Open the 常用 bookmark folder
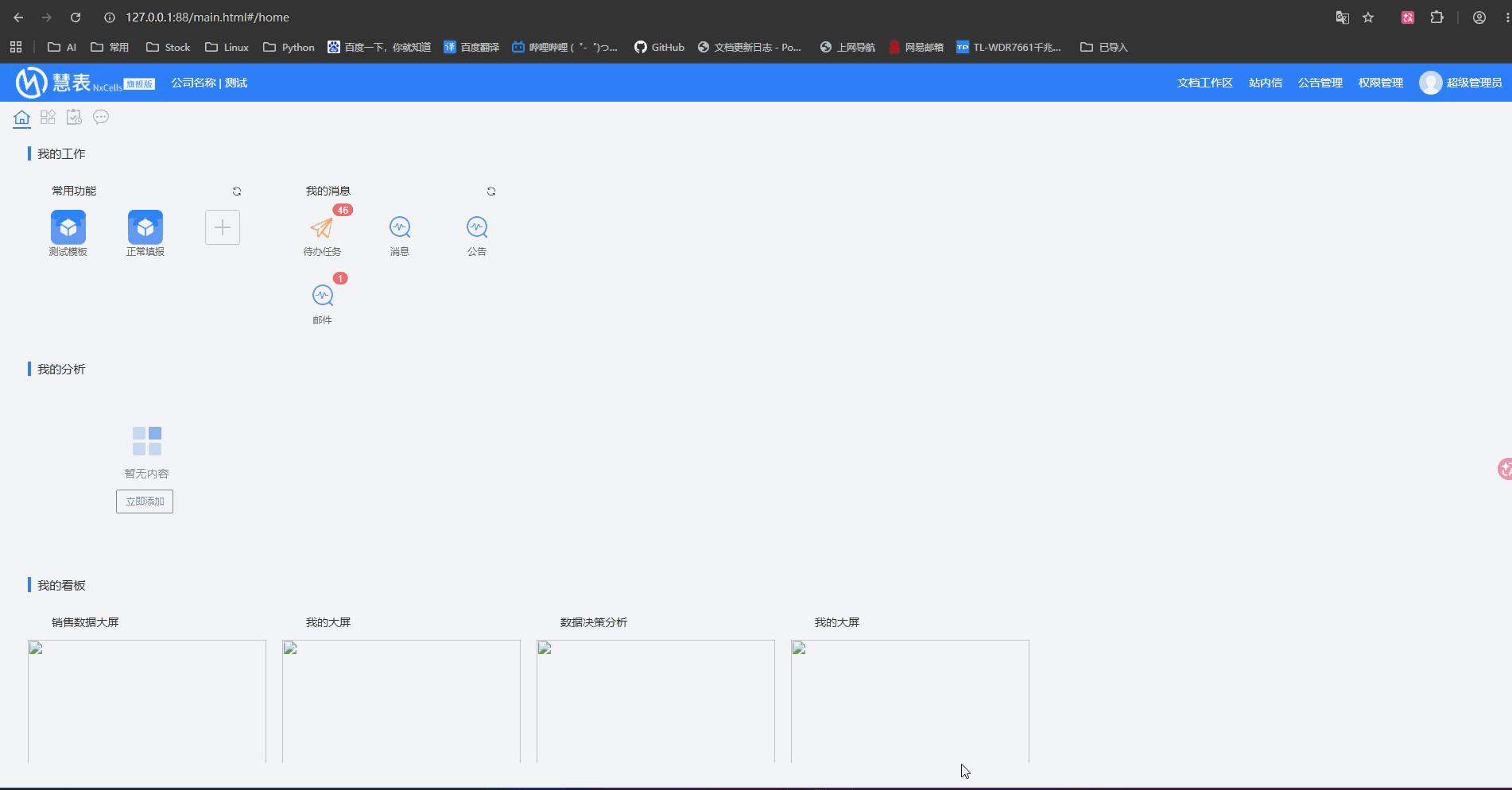Viewport: 1512px width, 790px height. pyautogui.click(x=110, y=47)
